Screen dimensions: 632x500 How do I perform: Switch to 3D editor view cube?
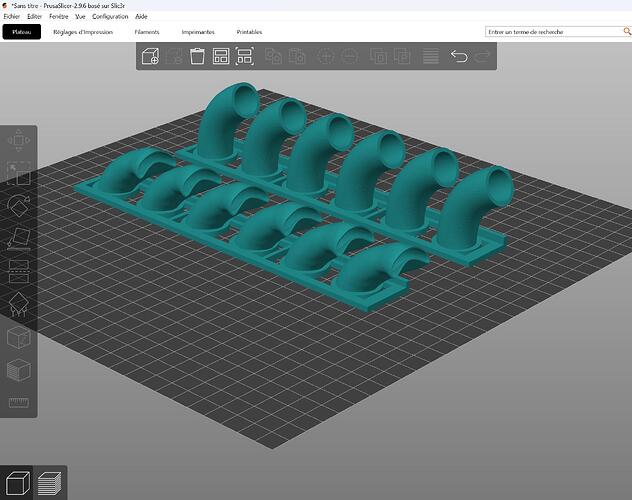pos(17,483)
